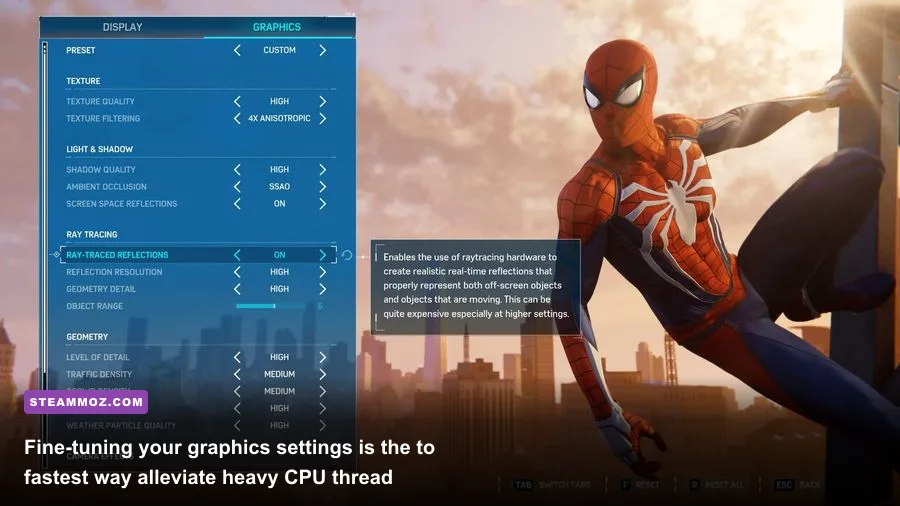Click the CUSTOM preset value

click(x=280, y=50)
